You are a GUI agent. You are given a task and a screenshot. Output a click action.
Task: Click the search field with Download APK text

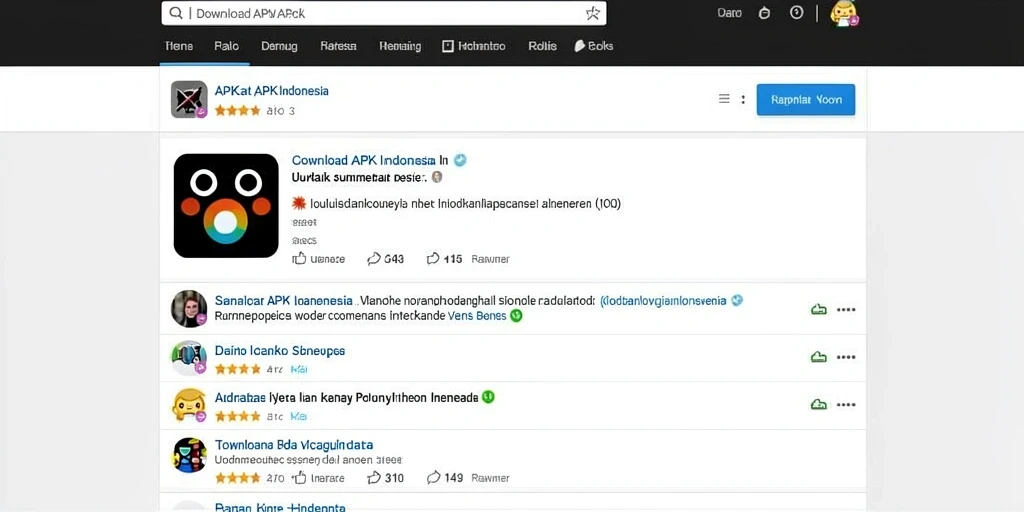tap(384, 13)
